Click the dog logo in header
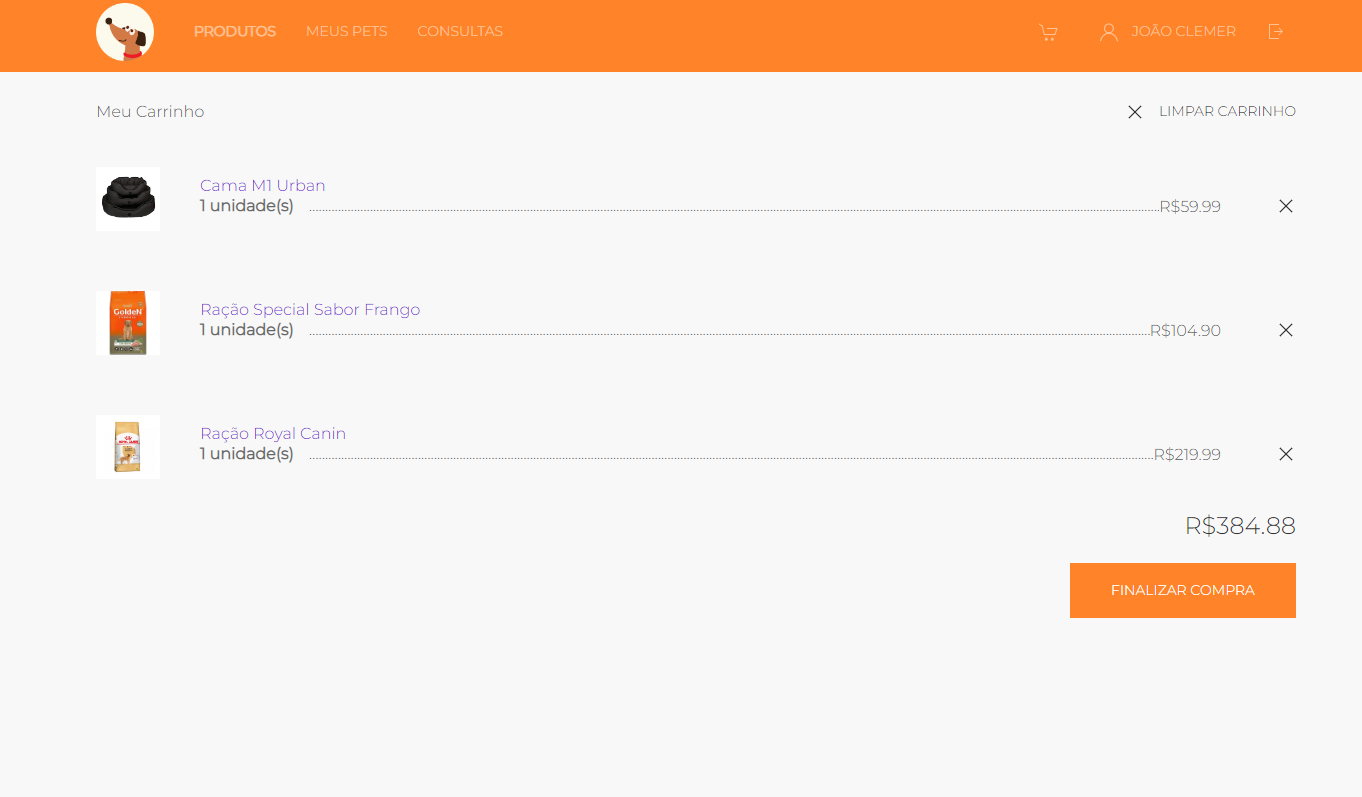The height and width of the screenshot is (797, 1362). tap(125, 32)
